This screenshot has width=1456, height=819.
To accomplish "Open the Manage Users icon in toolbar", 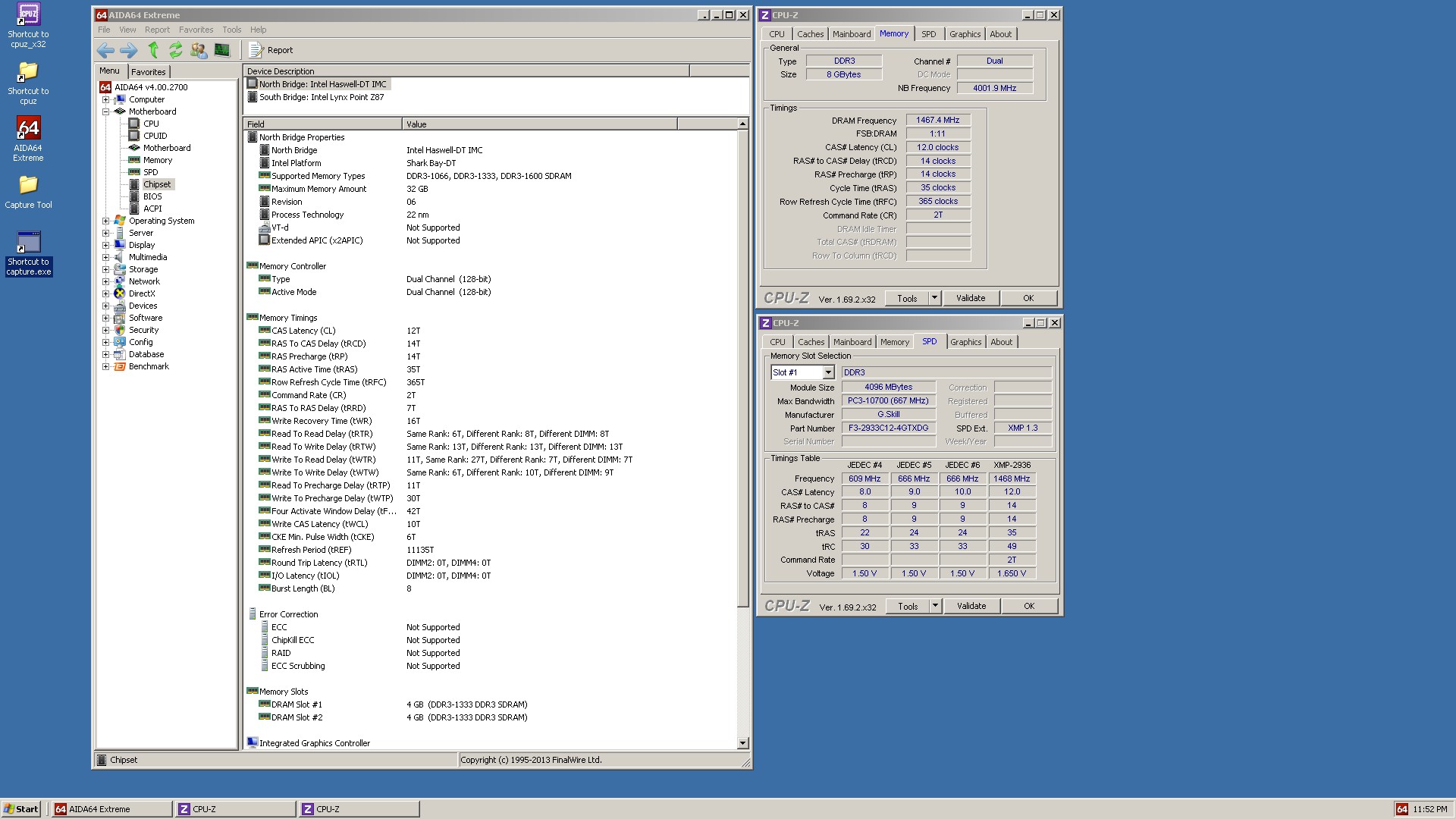I will coord(199,50).
